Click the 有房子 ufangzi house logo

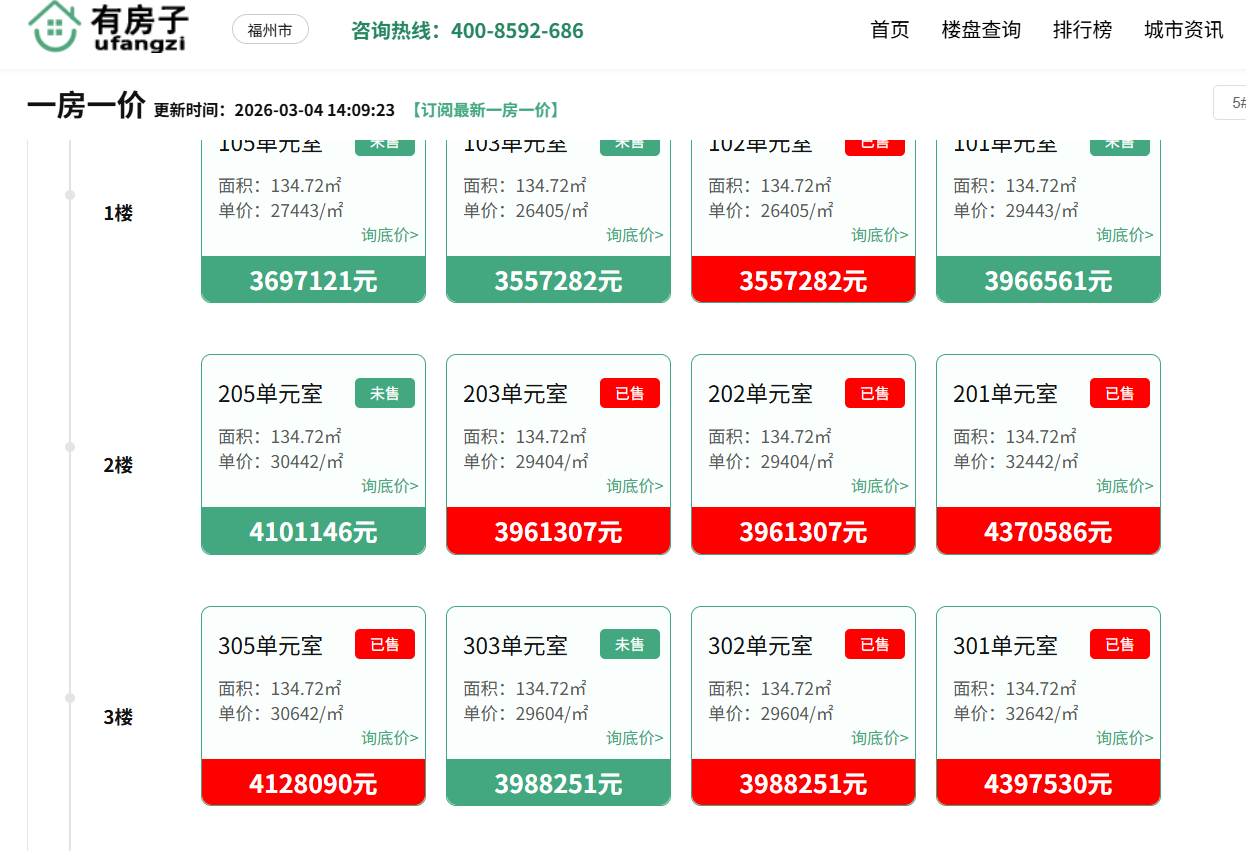108,28
